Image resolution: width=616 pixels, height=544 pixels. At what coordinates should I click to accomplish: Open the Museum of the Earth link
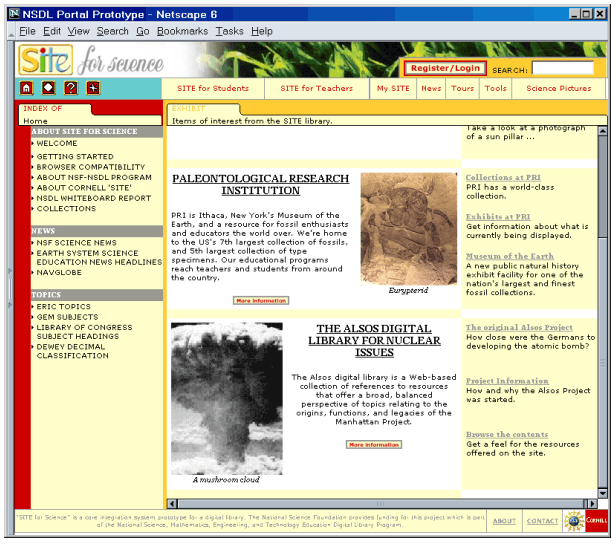[510, 256]
